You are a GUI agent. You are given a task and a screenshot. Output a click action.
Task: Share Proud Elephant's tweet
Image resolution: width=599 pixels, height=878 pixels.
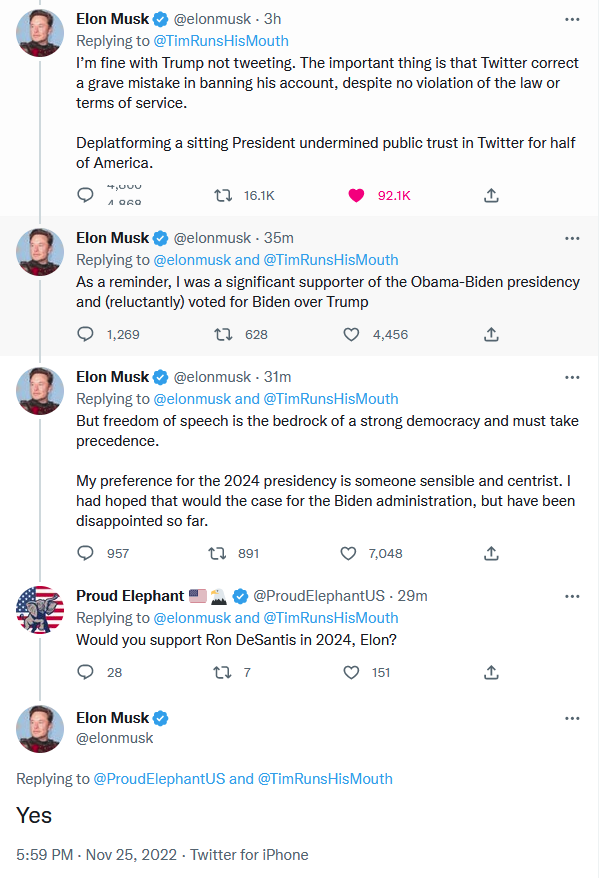(491, 672)
